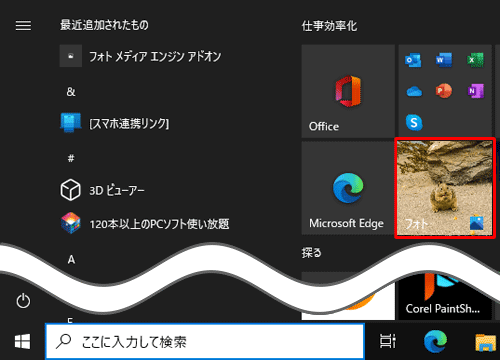Click the power button icon
This screenshot has width=500, height=360.
(x=23, y=301)
